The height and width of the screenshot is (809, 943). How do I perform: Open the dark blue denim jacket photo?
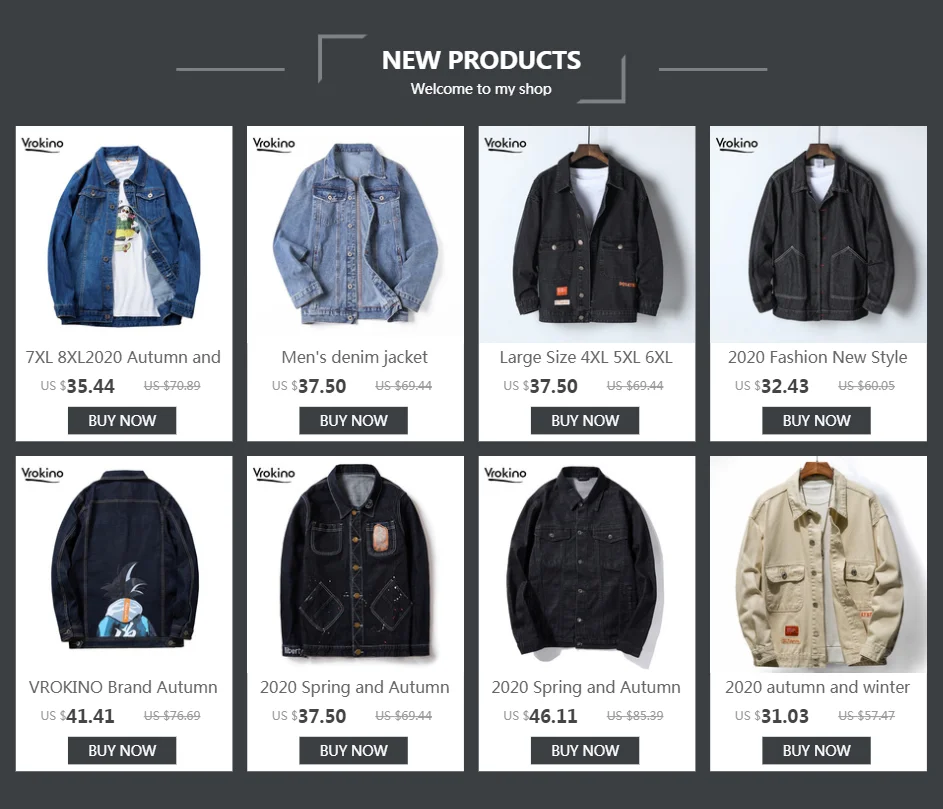coord(124,235)
